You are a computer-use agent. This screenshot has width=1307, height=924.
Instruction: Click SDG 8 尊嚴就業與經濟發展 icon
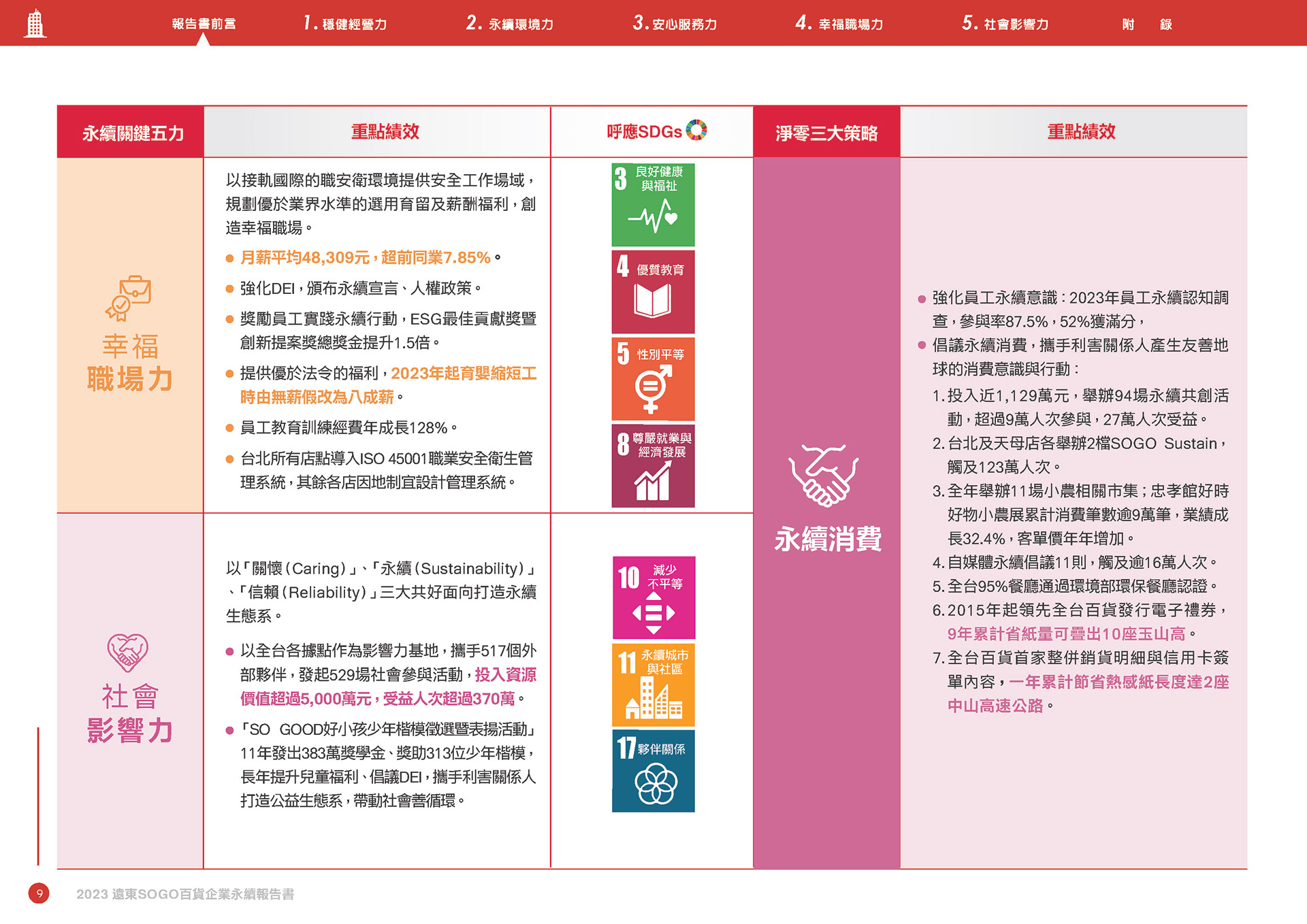(x=653, y=466)
